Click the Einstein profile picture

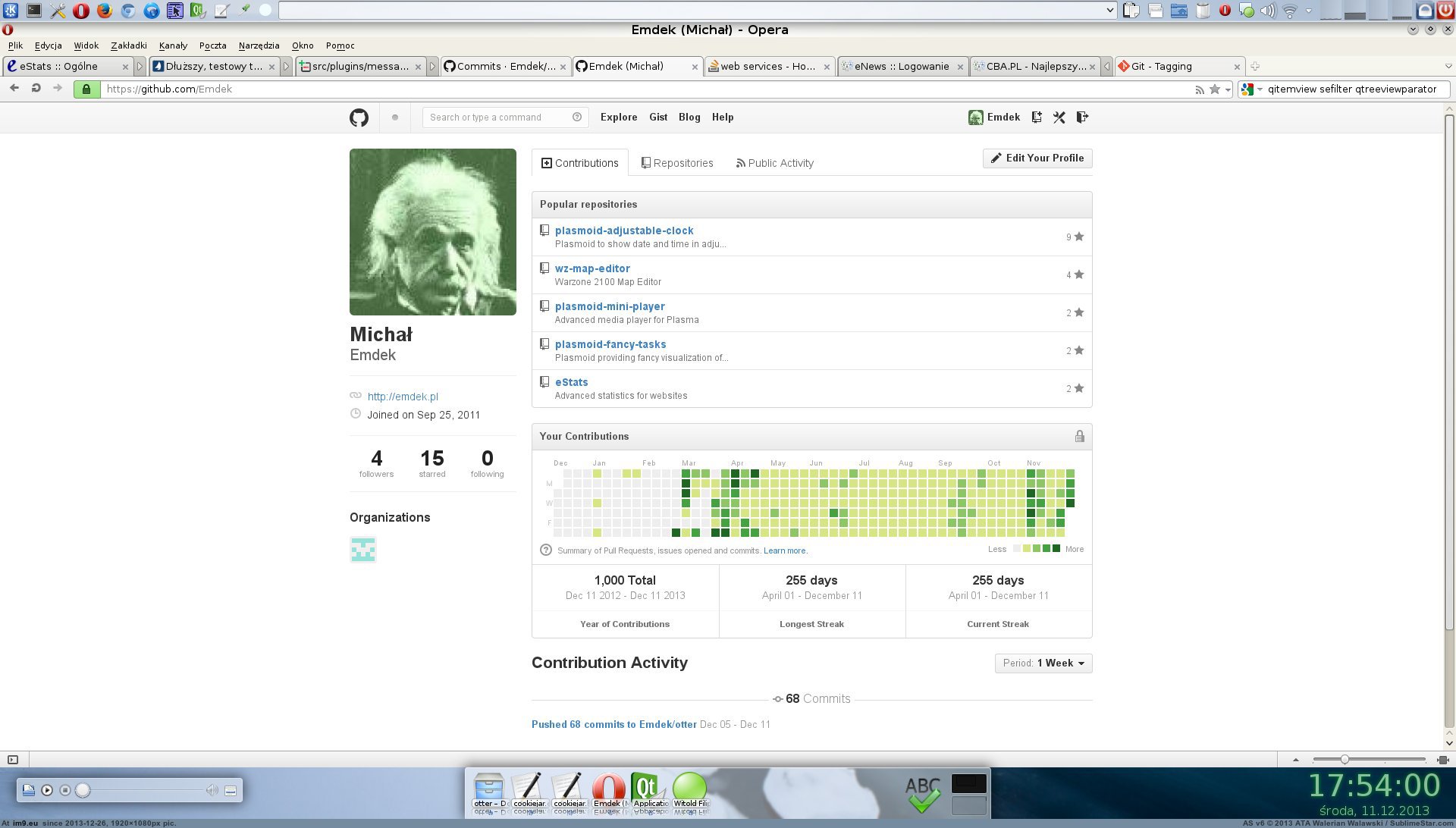click(433, 232)
